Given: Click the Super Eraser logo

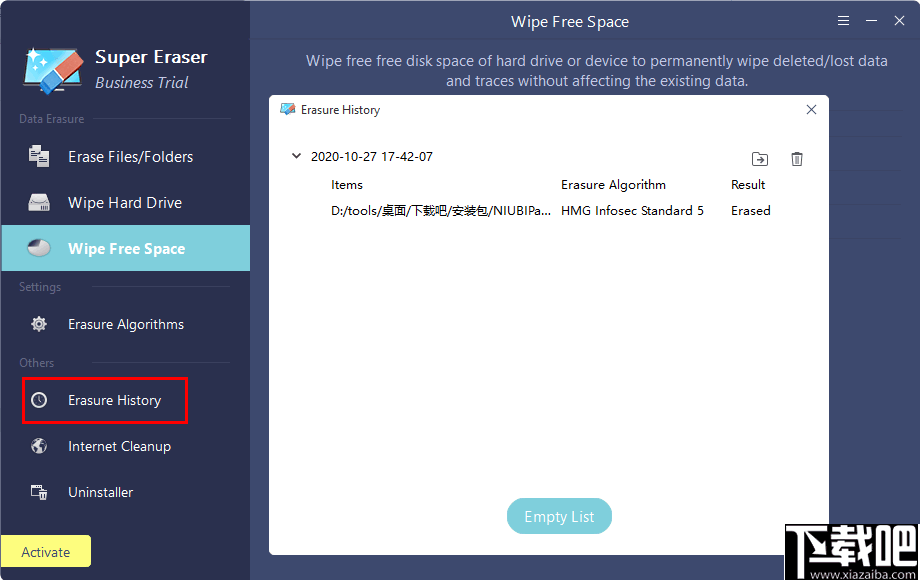Looking at the screenshot, I should (51, 67).
